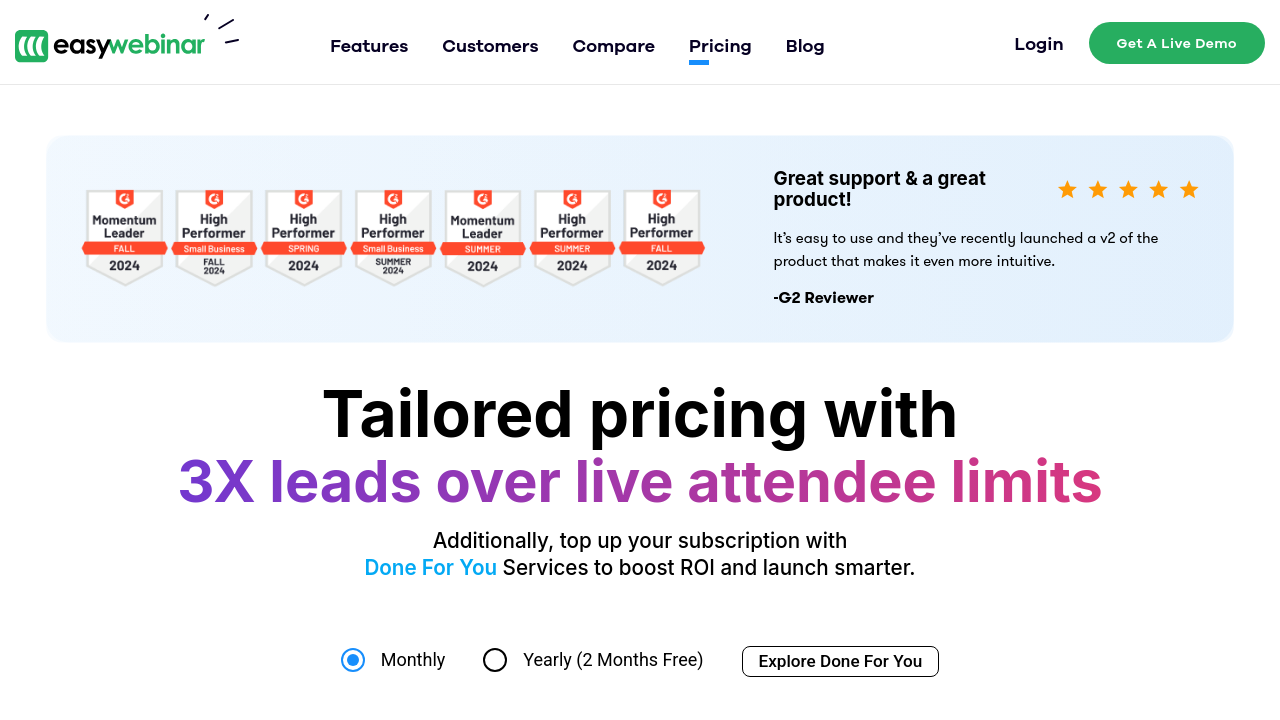The width and height of the screenshot is (1280, 720).
Task: Open the Compare navigation menu
Action: click(x=613, y=46)
